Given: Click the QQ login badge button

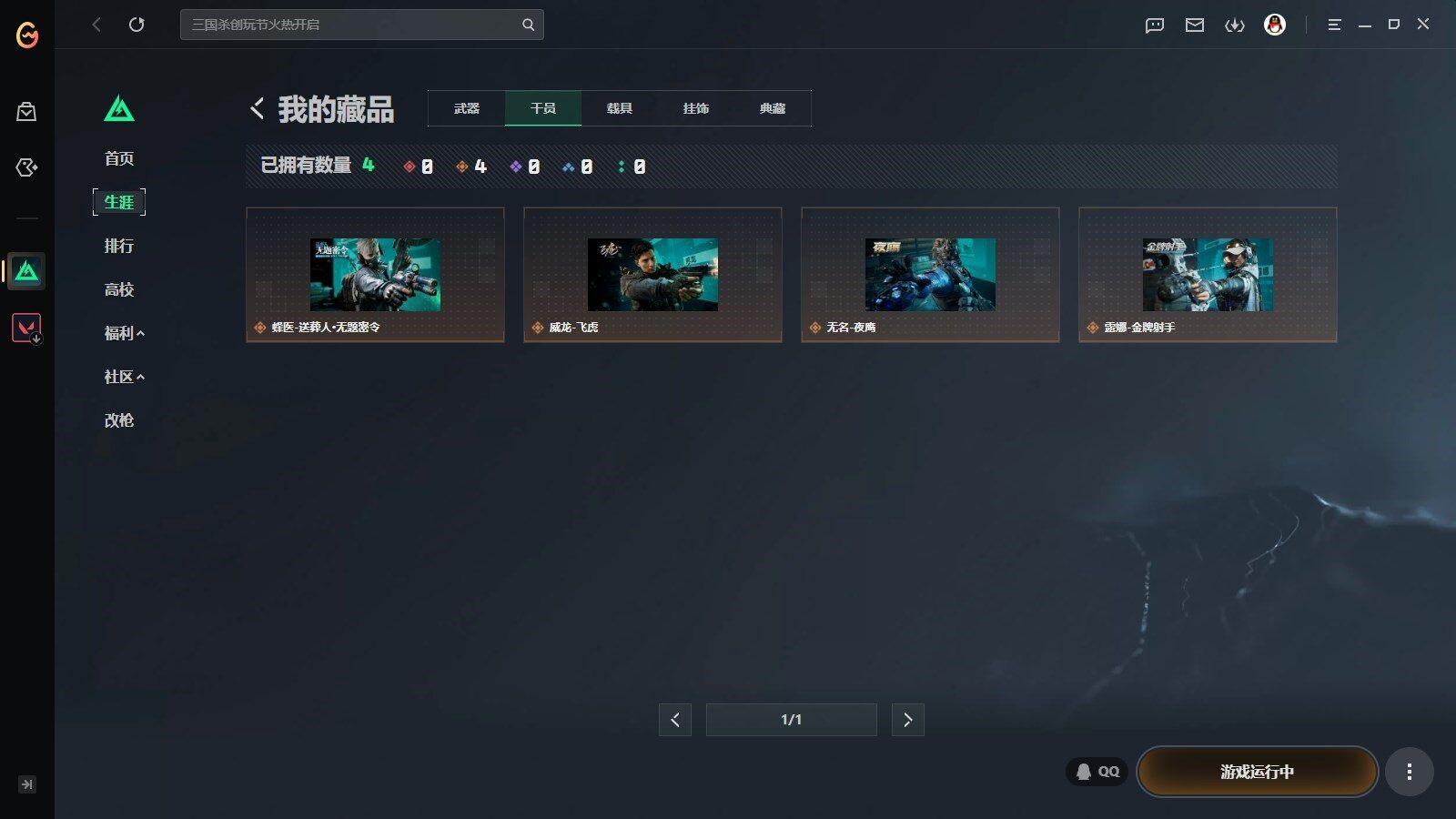Looking at the screenshot, I should [1097, 772].
